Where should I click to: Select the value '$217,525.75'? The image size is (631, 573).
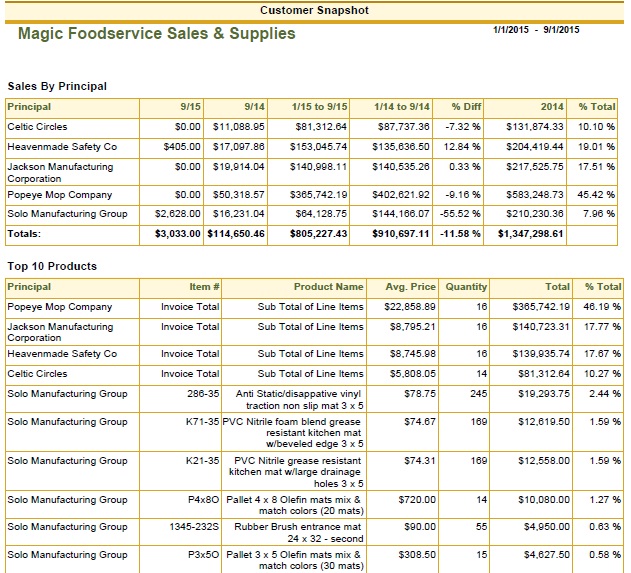535,167
